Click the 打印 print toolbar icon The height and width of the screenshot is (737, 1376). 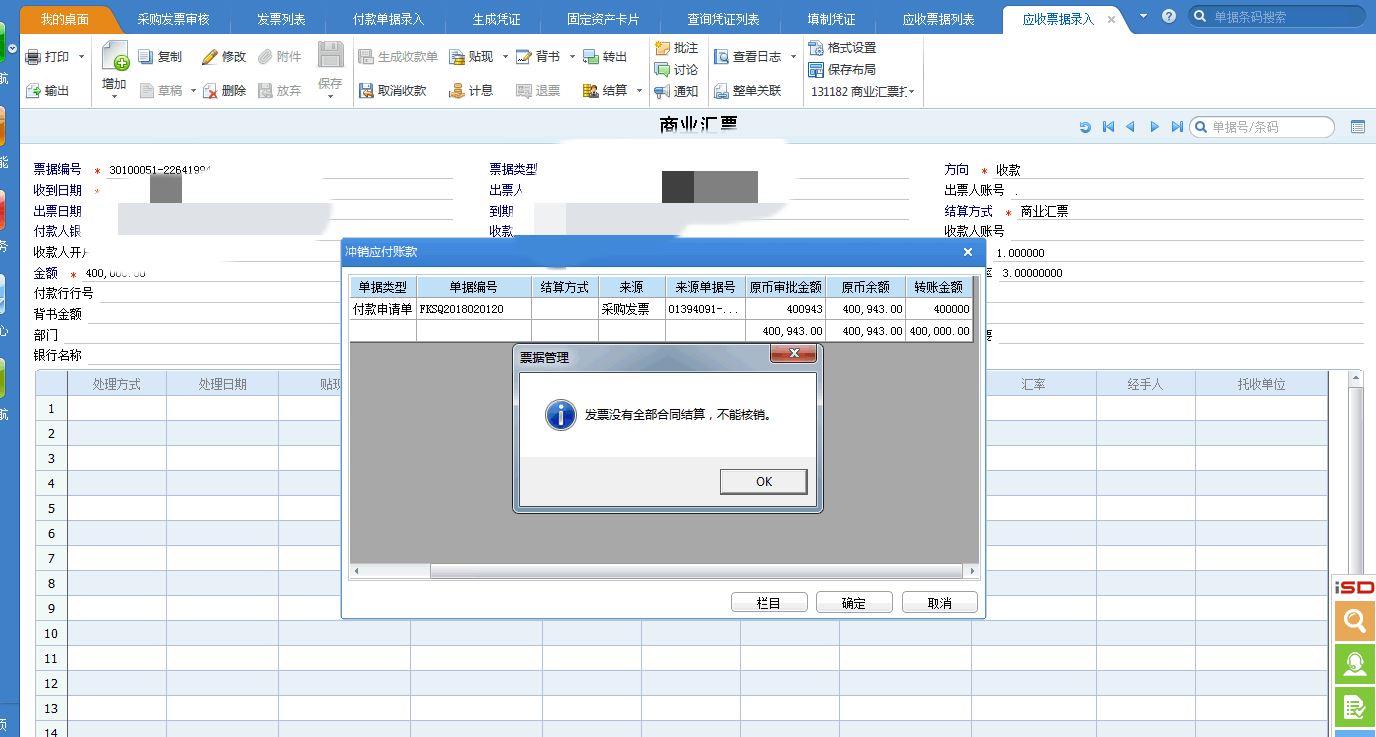[34, 57]
